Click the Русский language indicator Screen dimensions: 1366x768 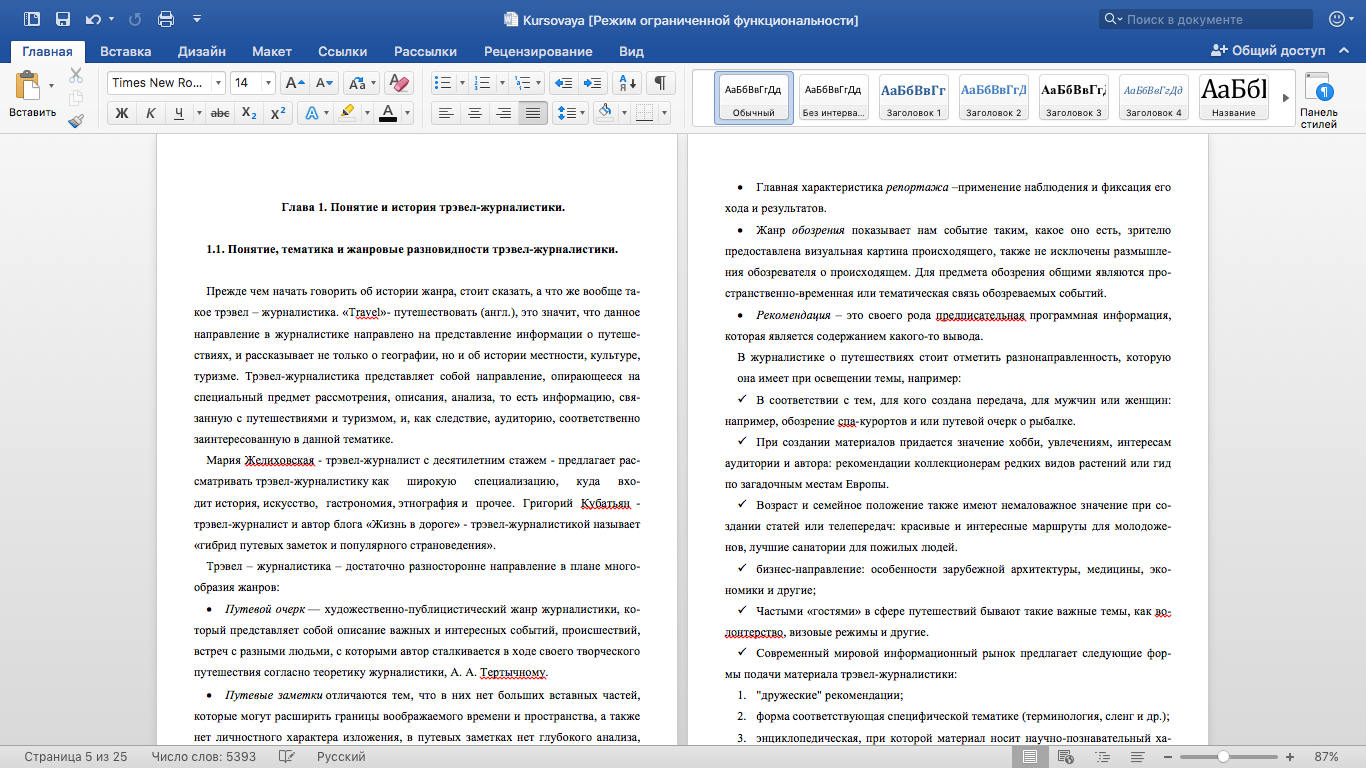[341, 757]
